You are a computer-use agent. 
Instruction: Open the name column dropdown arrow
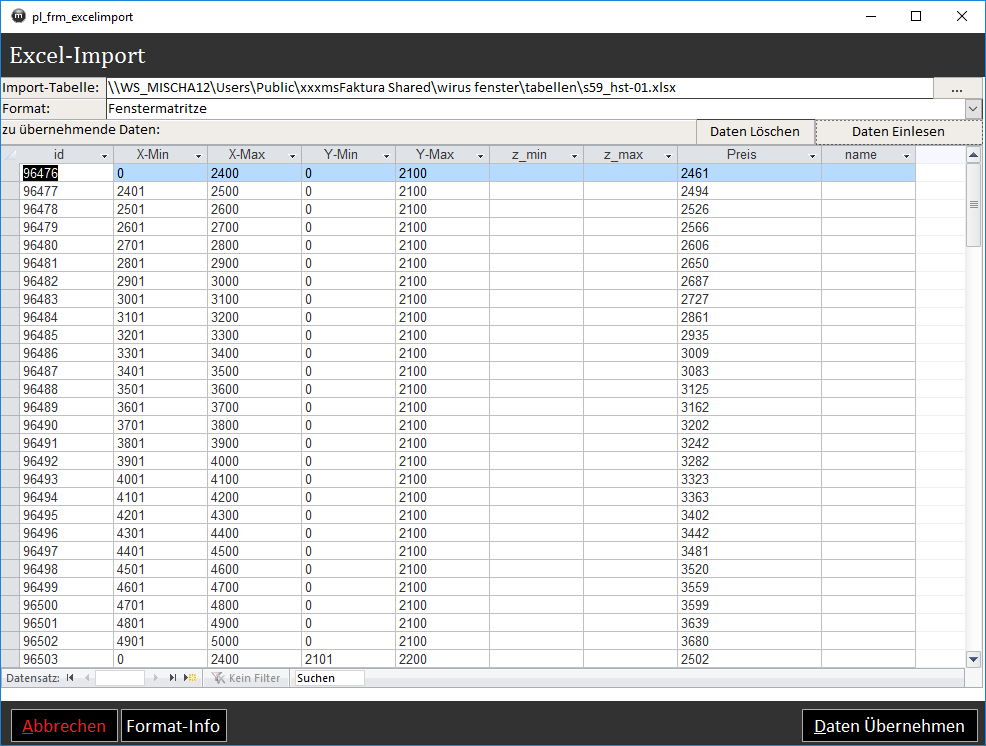tap(906, 155)
